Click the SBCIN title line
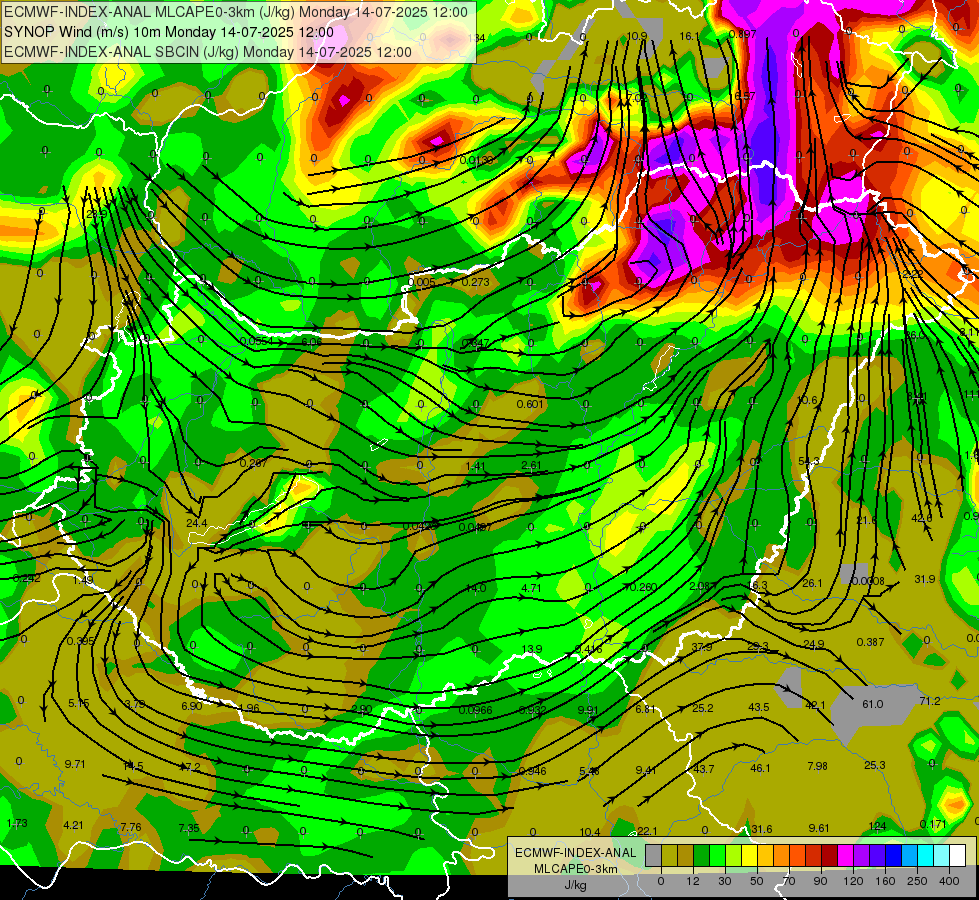The image size is (979, 900). click(208, 52)
